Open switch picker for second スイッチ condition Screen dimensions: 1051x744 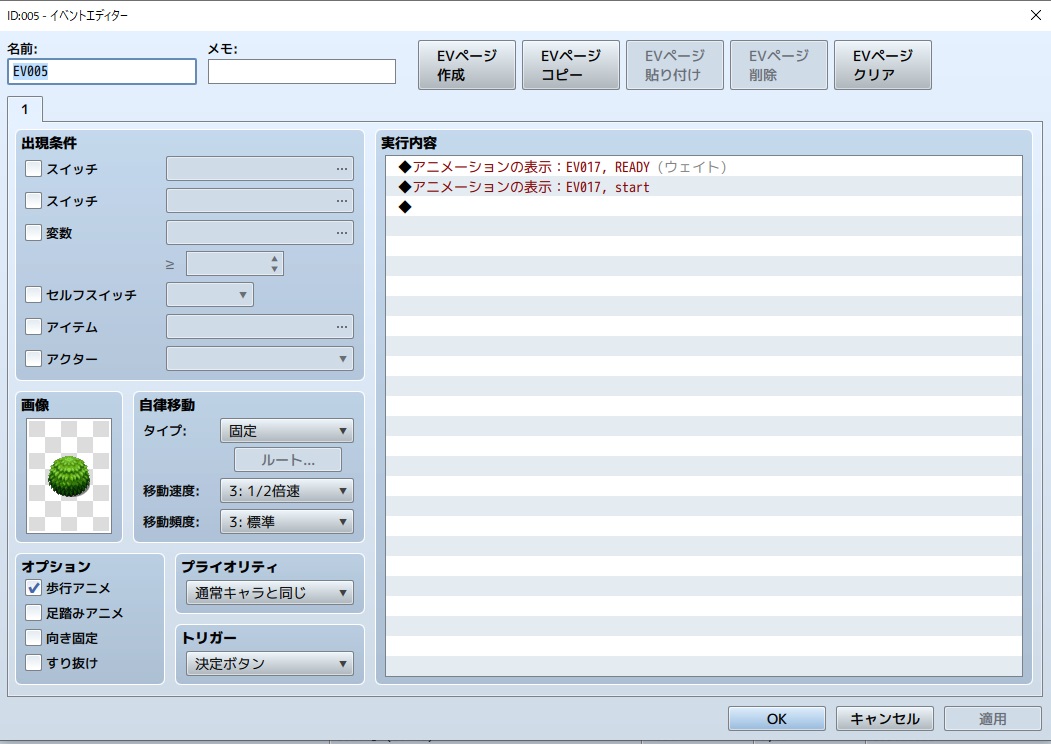click(x=342, y=200)
